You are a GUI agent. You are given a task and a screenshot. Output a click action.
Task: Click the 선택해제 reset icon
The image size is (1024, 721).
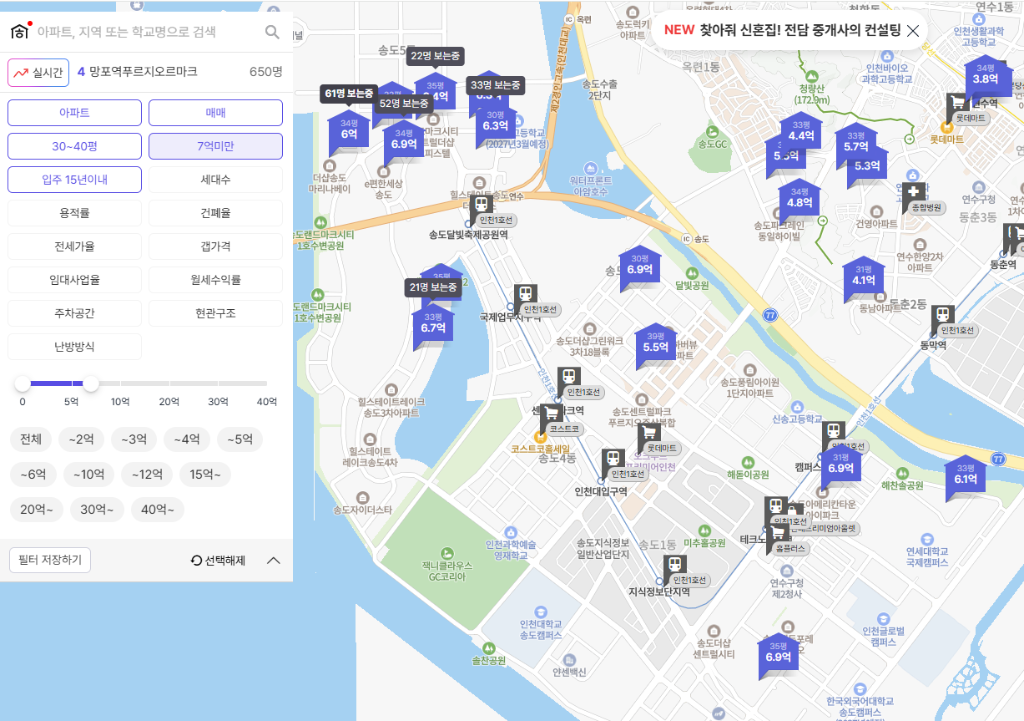coord(196,560)
